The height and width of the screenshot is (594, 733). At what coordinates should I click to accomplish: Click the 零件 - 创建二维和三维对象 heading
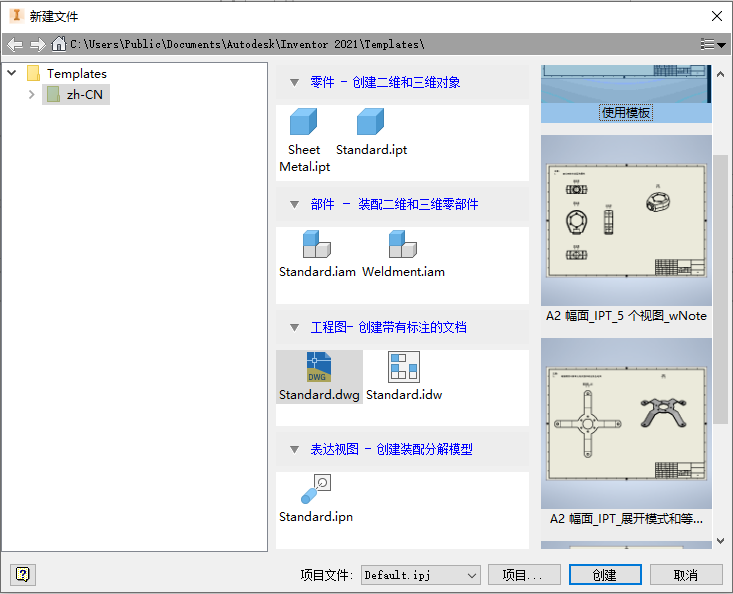tap(385, 82)
